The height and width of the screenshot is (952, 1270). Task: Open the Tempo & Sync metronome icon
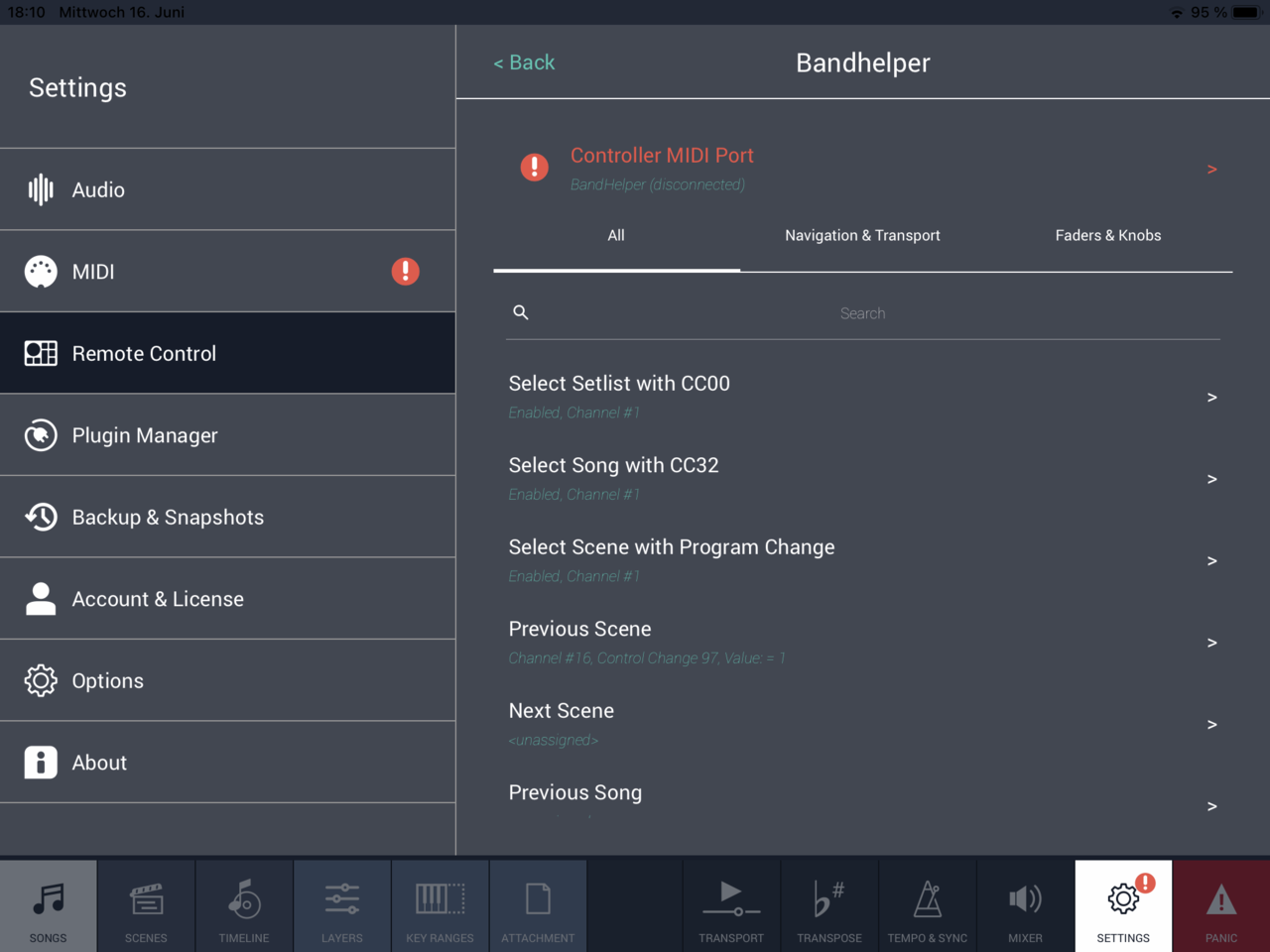pos(928,898)
